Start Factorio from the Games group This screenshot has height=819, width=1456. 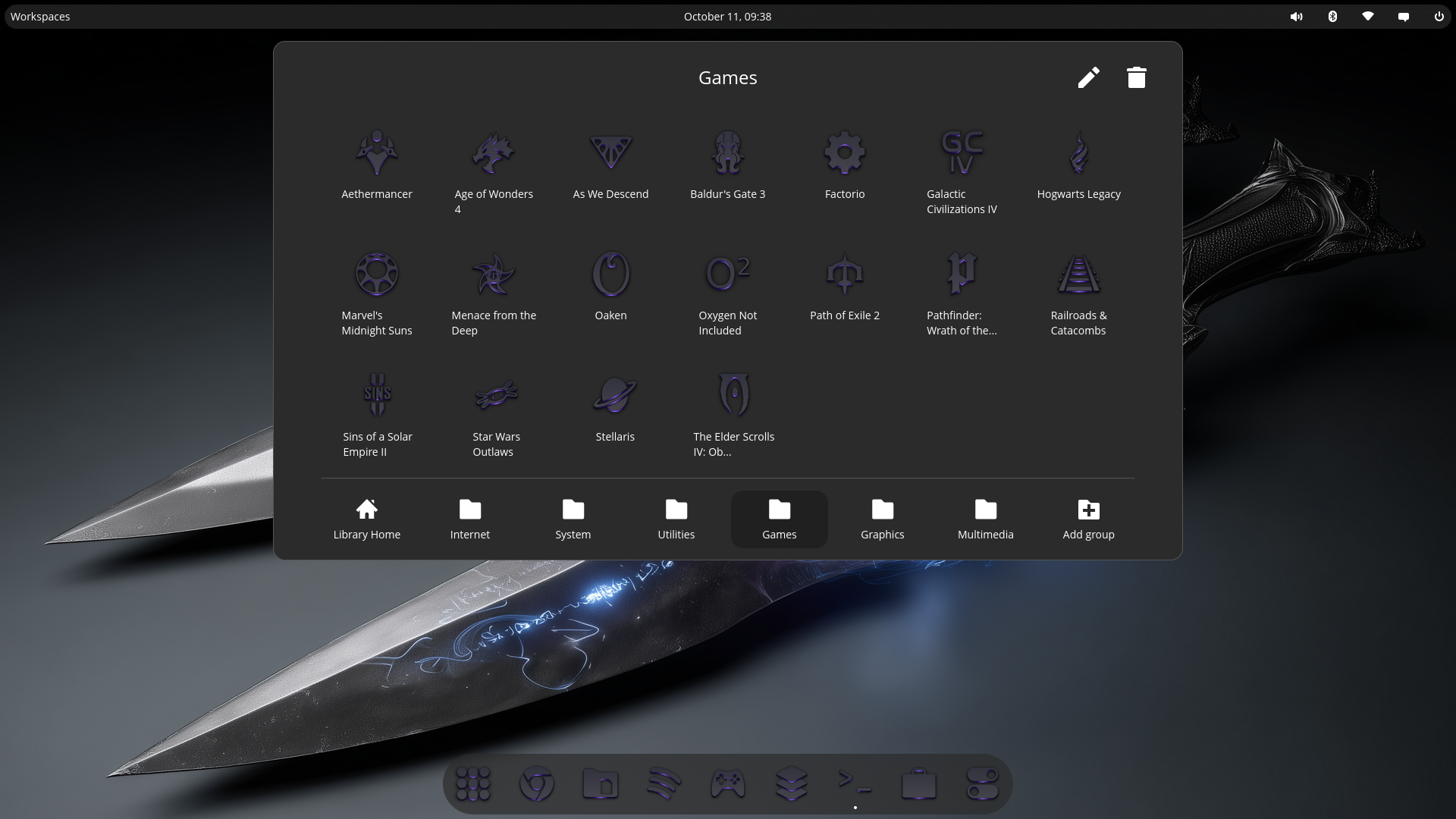coord(844,154)
